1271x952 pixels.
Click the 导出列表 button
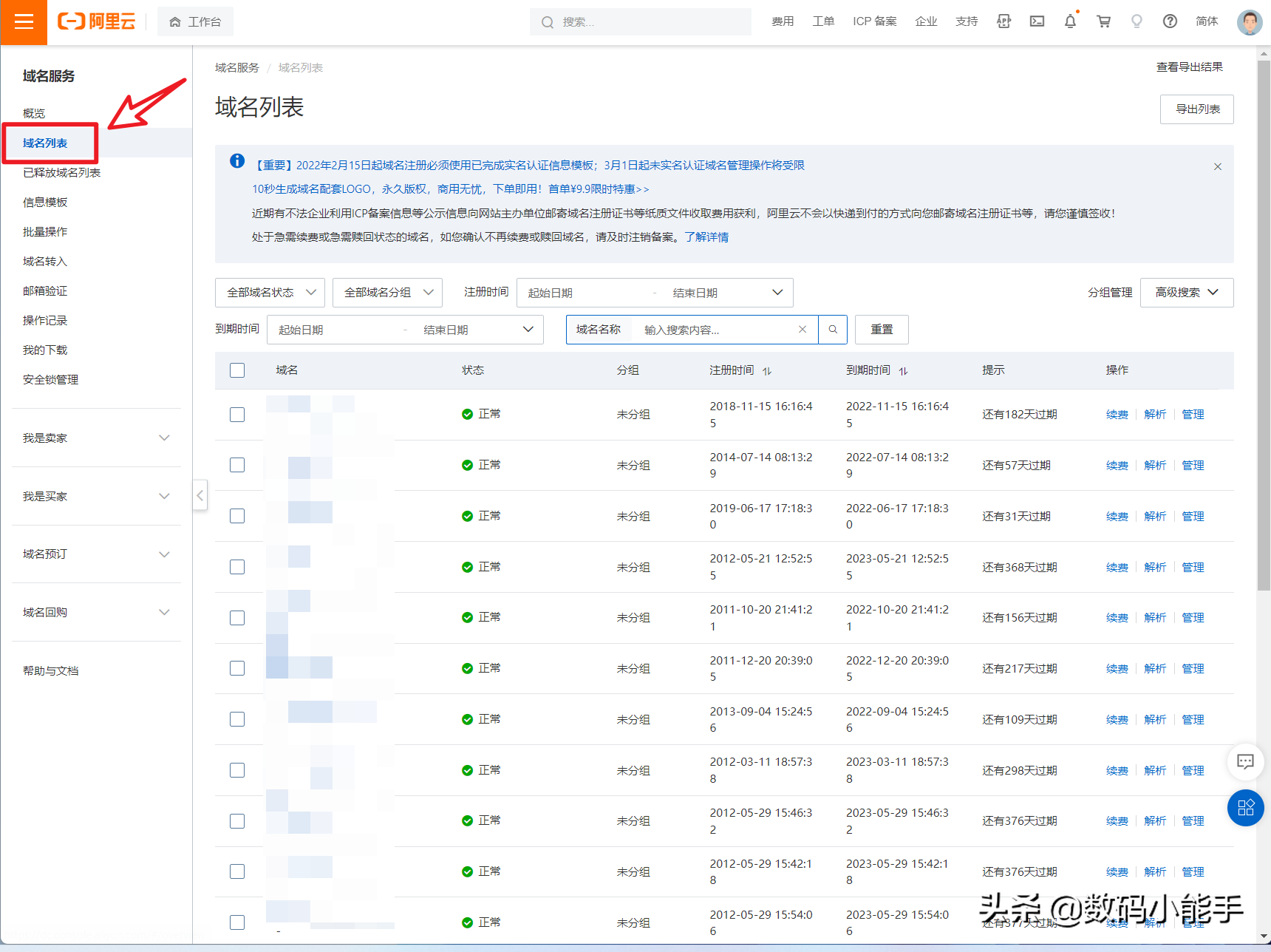1197,109
